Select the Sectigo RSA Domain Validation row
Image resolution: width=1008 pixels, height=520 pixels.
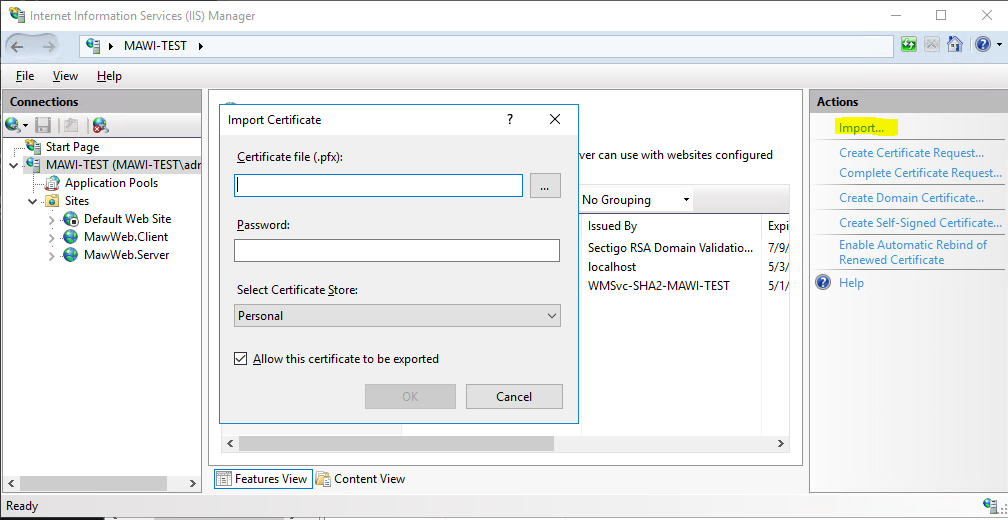670,247
